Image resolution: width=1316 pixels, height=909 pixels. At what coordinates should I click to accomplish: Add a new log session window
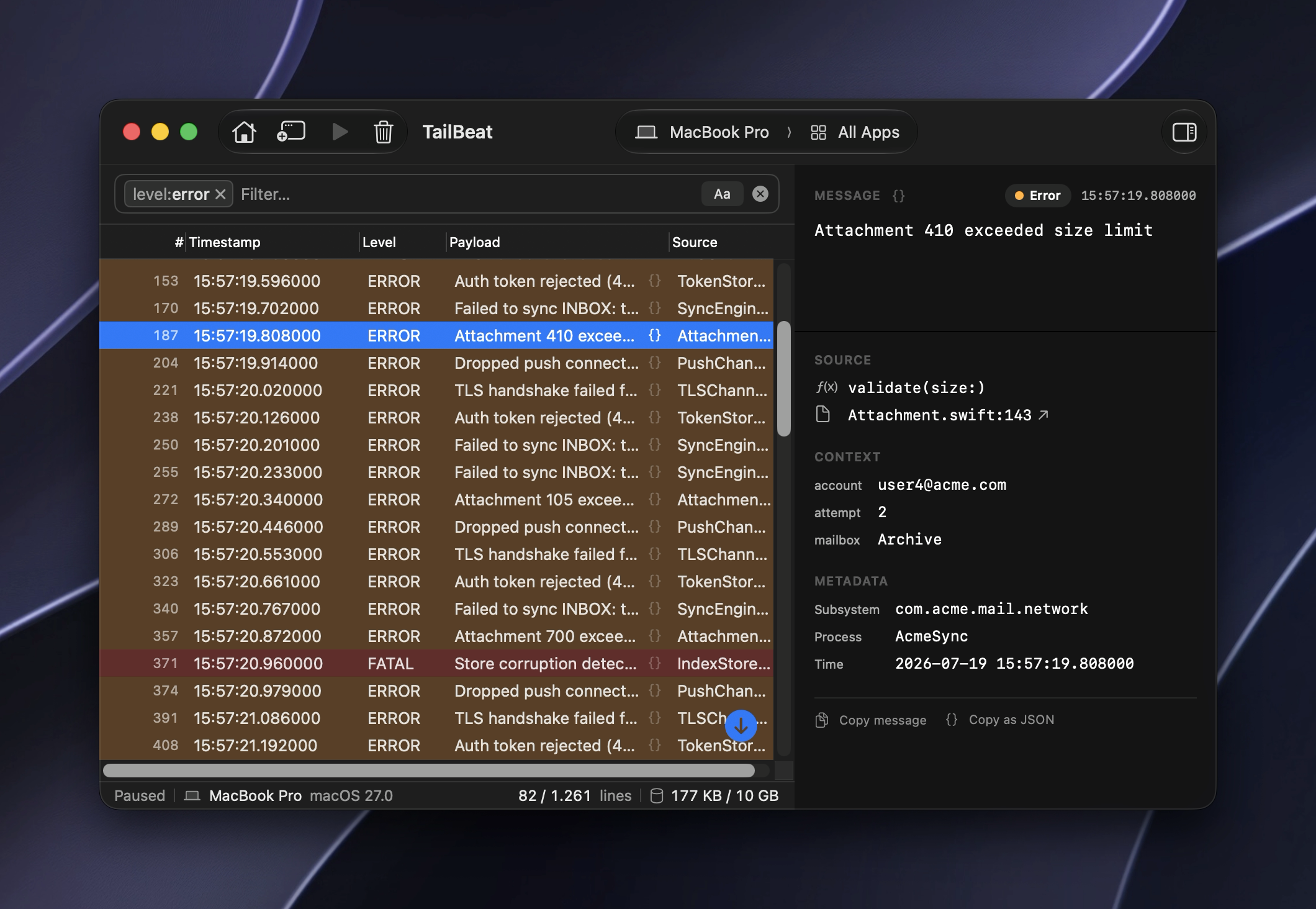pos(291,132)
